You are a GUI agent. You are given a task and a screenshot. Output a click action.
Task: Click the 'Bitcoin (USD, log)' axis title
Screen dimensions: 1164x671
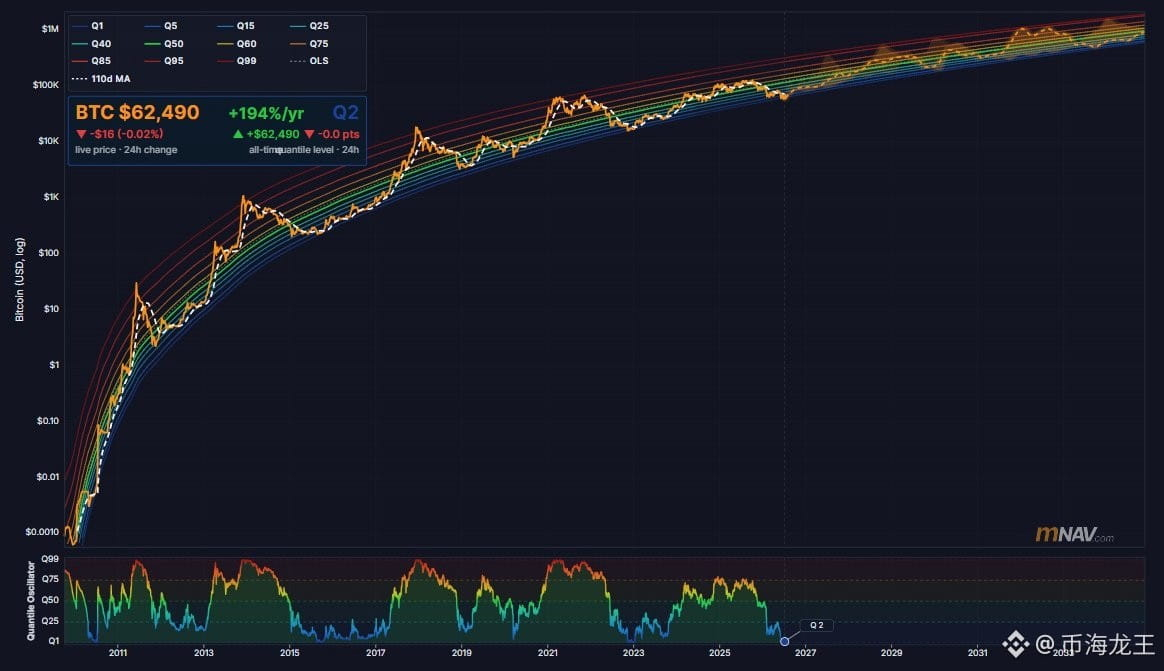point(19,280)
